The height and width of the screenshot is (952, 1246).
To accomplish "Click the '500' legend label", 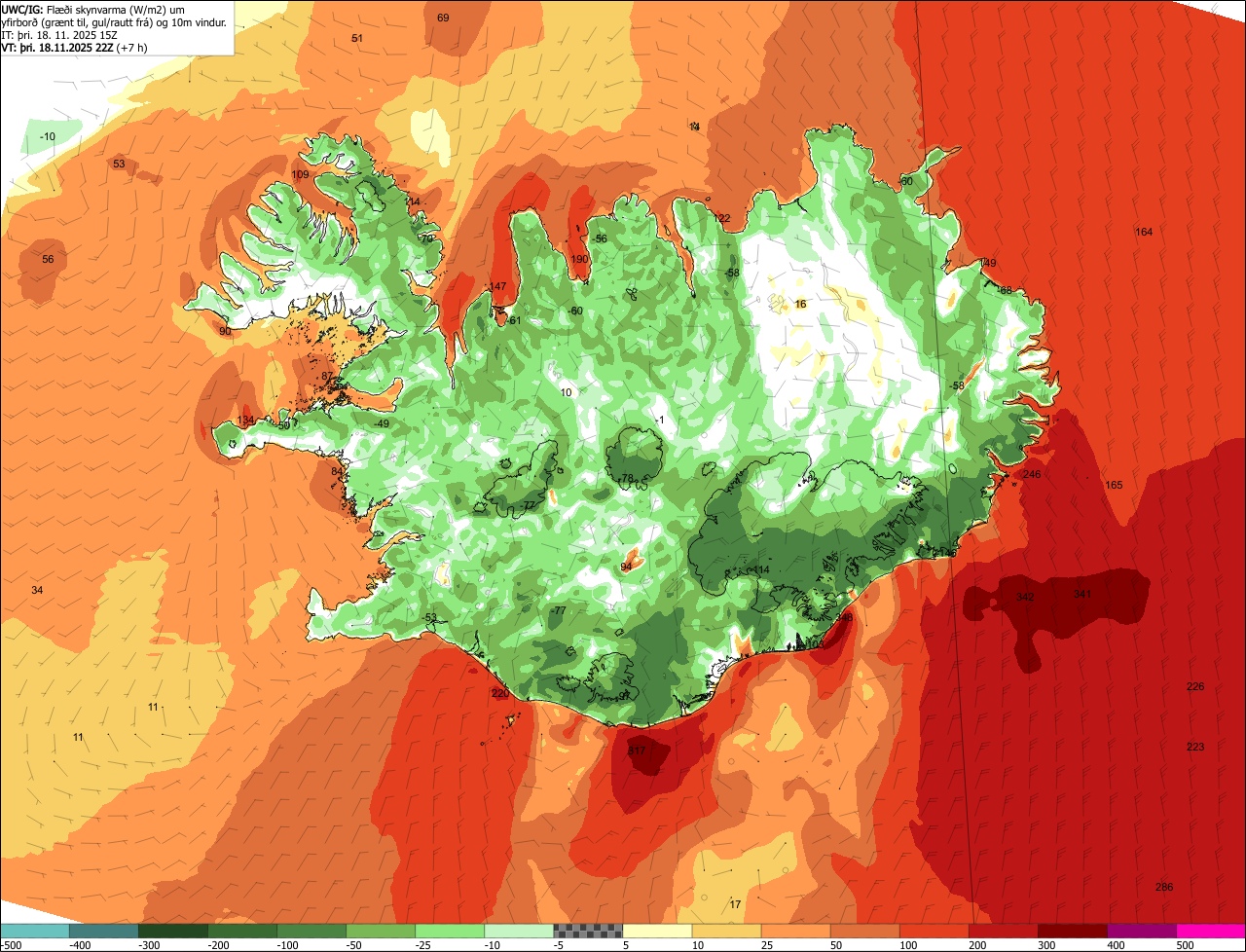I will coord(1185,945).
